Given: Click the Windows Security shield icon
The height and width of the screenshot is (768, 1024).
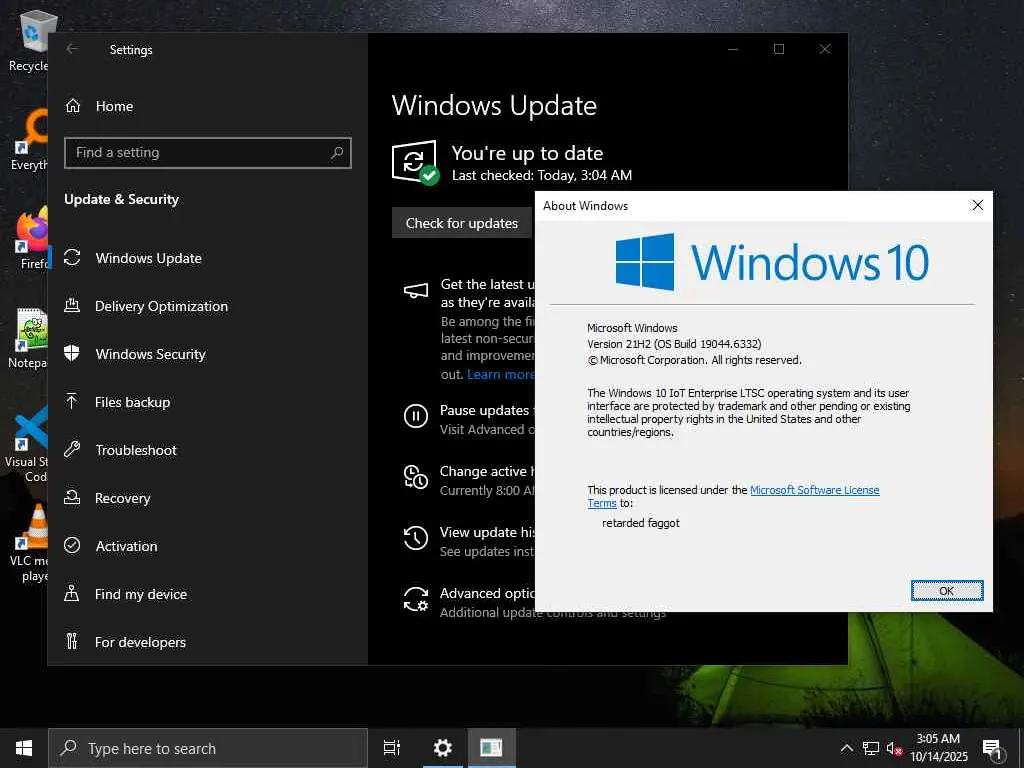Looking at the screenshot, I should pyautogui.click(x=72, y=353).
